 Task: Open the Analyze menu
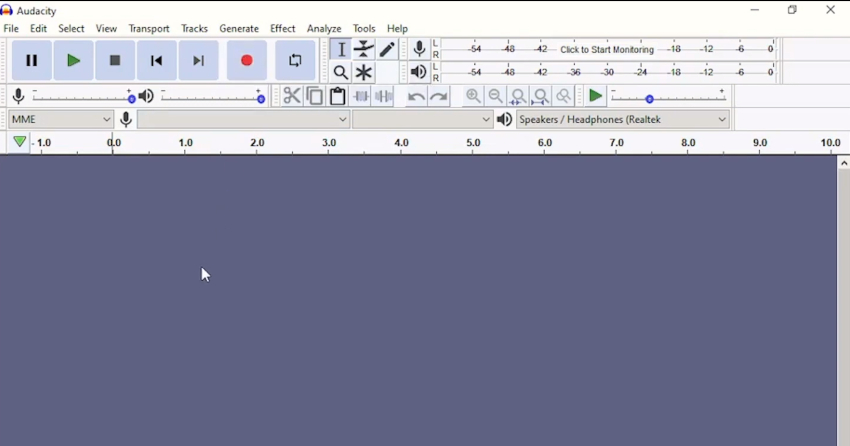pyautogui.click(x=324, y=29)
